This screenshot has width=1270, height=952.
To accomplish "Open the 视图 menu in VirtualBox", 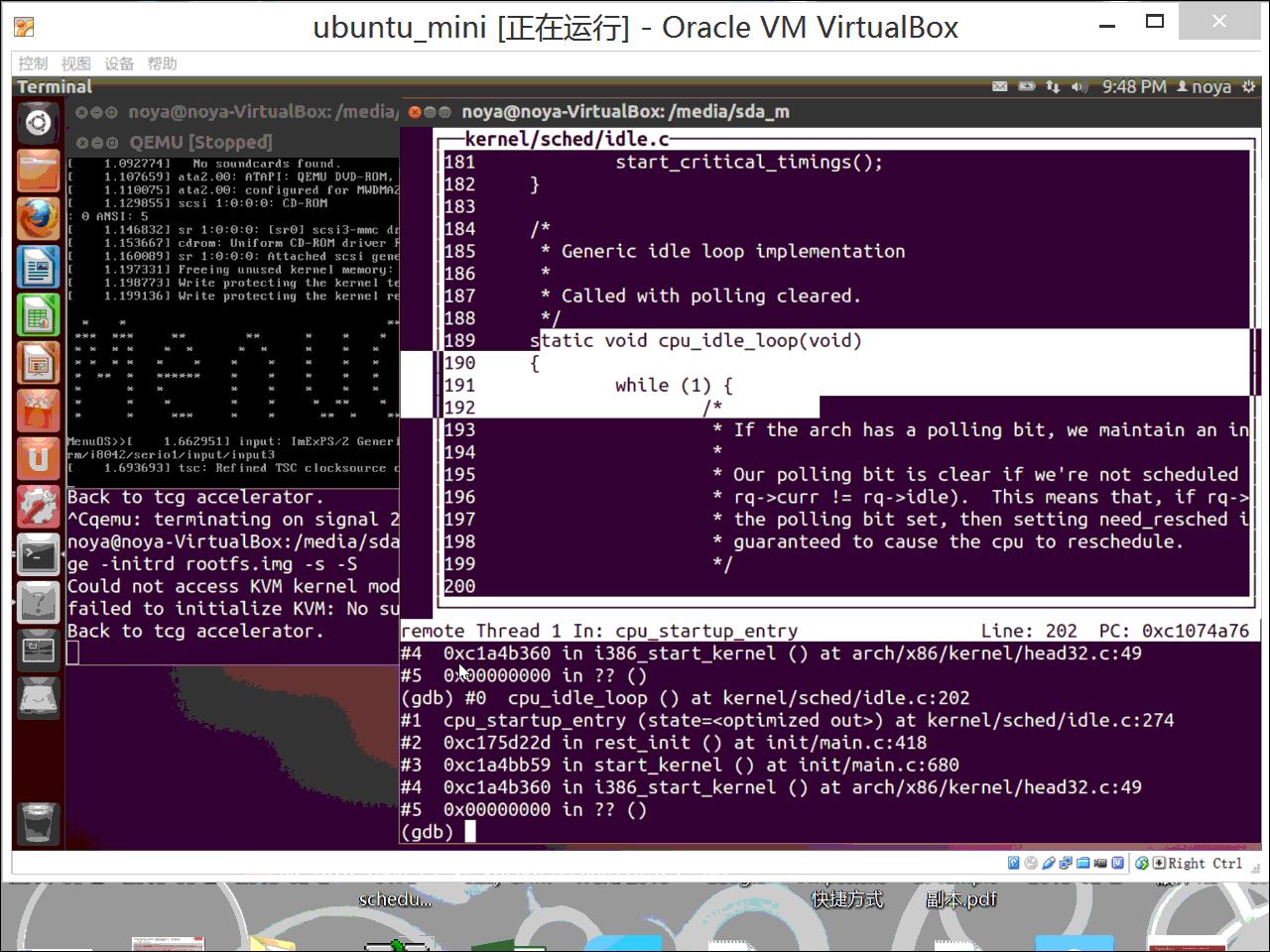I will point(75,62).
